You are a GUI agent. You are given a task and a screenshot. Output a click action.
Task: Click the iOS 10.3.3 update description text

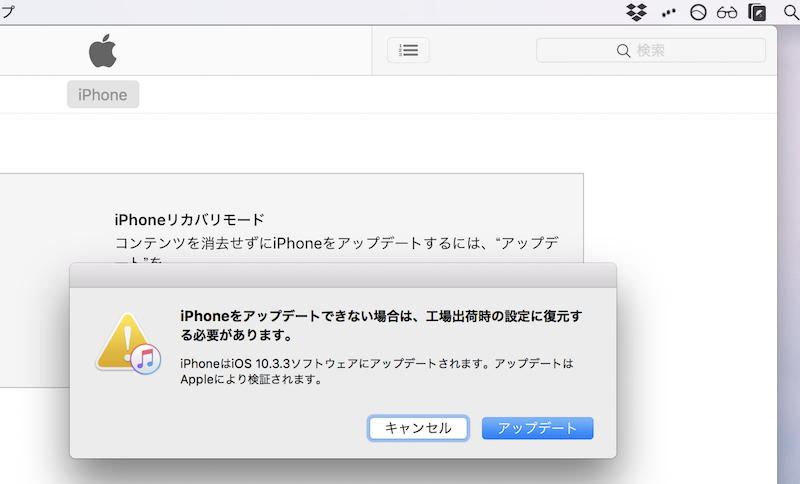(376, 371)
